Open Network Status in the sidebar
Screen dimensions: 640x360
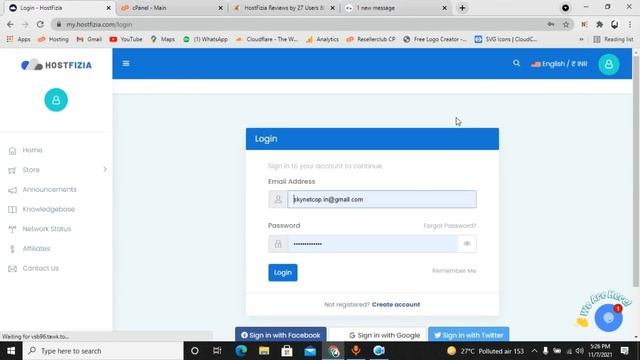coord(47,229)
